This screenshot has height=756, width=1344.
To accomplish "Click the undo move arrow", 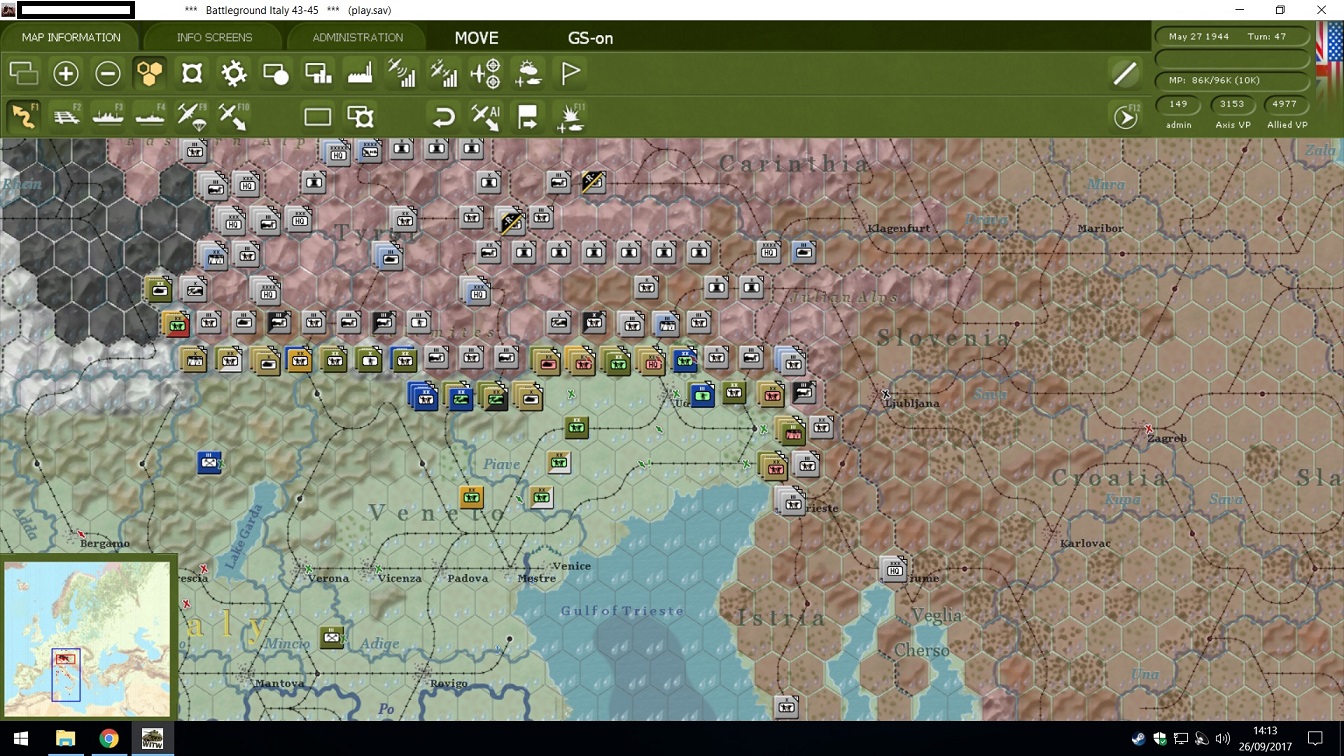I will [x=444, y=117].
